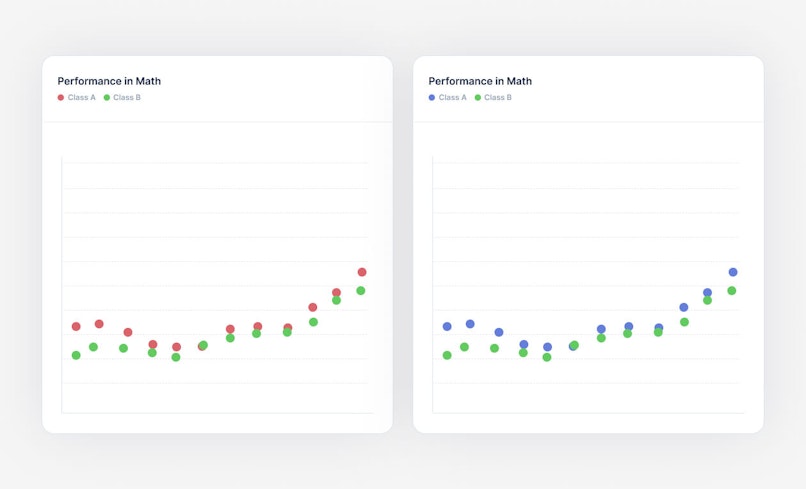Pick the lowest green point in right chart
Viewport: 806px width, 489px height.
tap(547, 357)
